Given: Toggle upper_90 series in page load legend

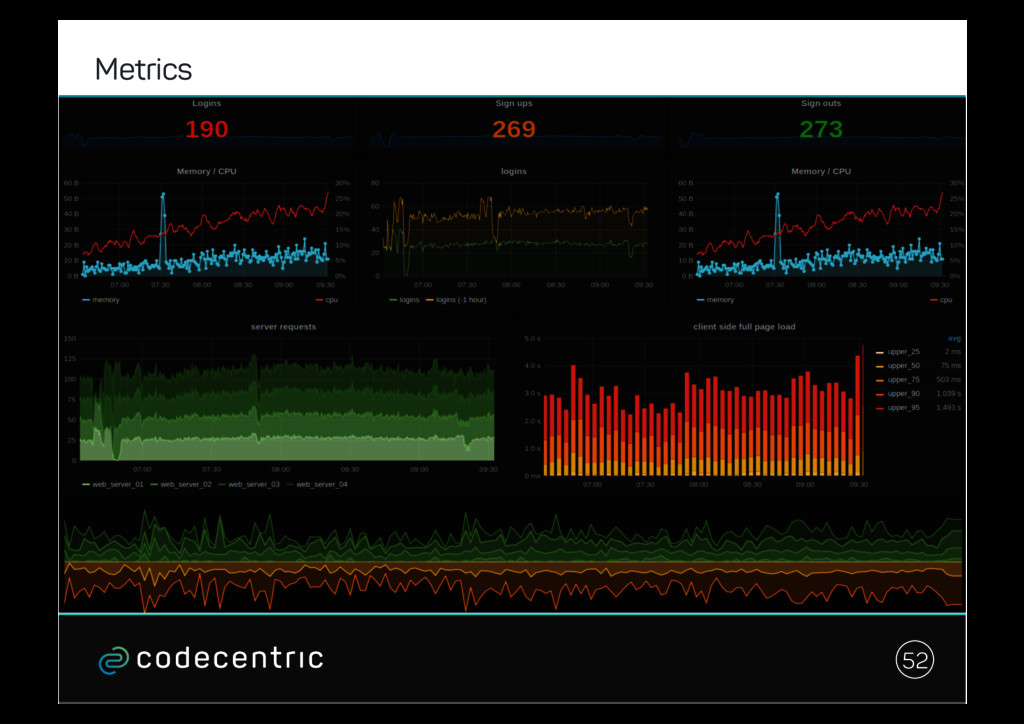Looking at the screenshot, I should click(898, 394).
